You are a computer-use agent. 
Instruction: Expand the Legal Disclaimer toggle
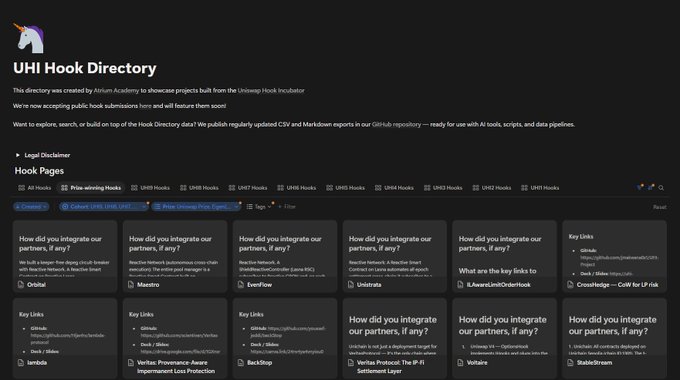[x=18, y=155]
